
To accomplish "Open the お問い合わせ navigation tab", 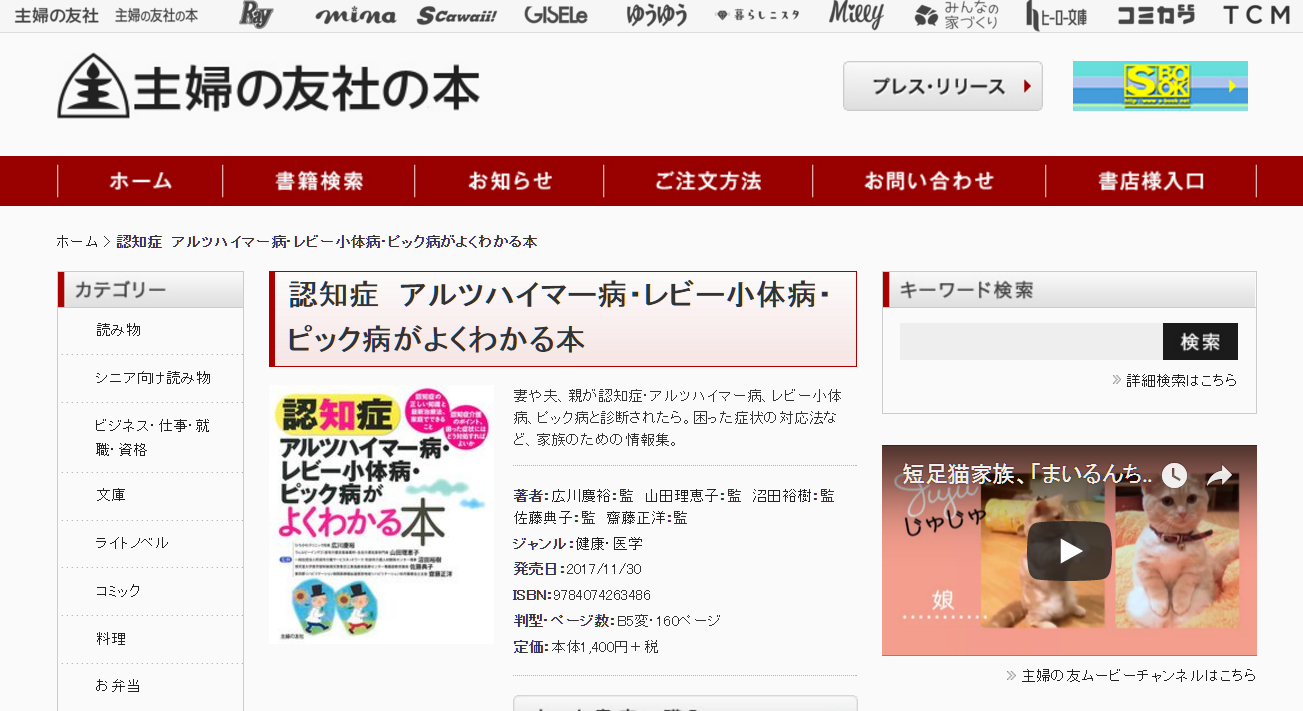I will pos(929,181).
